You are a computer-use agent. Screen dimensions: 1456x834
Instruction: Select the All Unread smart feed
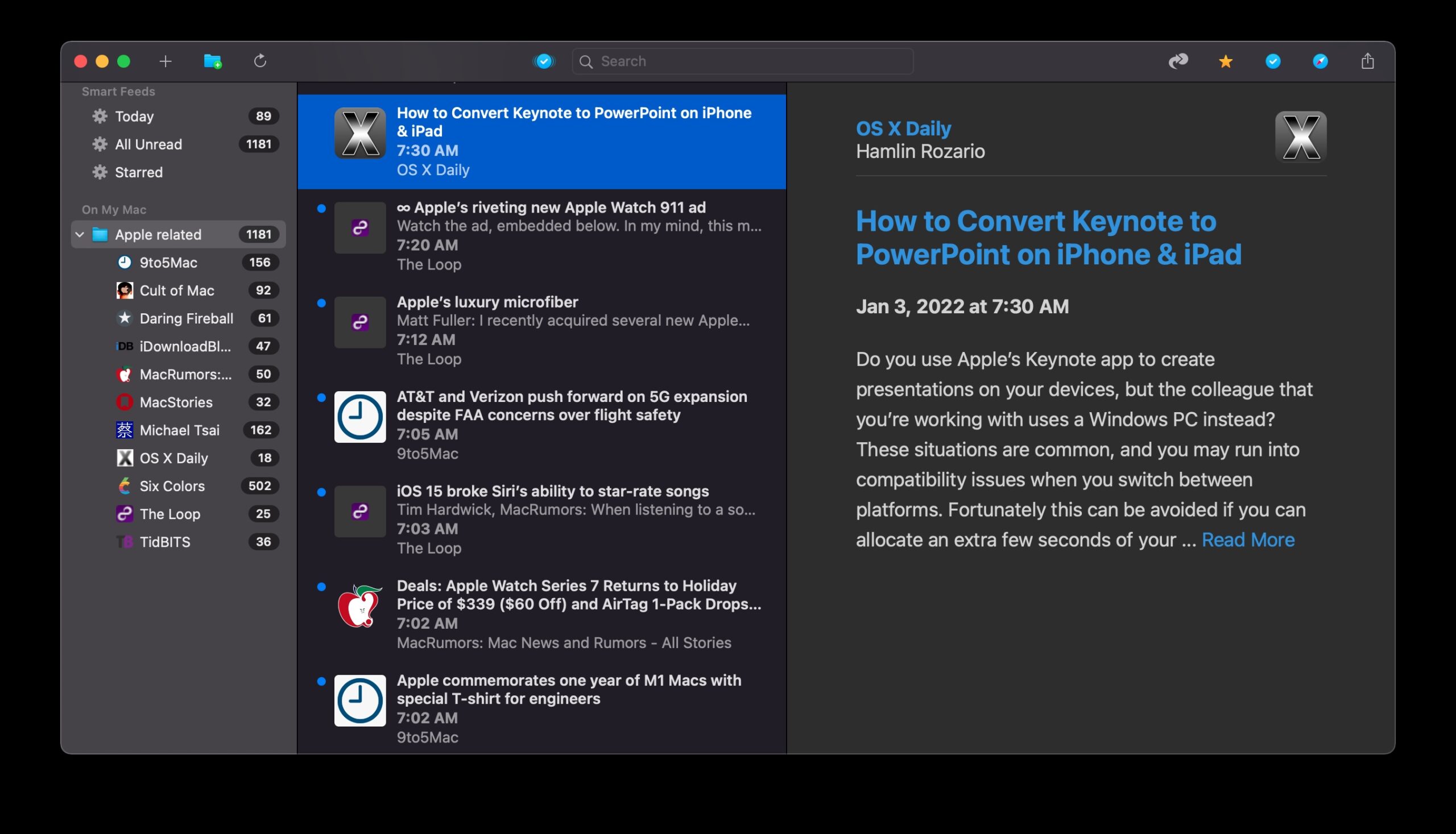click(x=178, y=144)
